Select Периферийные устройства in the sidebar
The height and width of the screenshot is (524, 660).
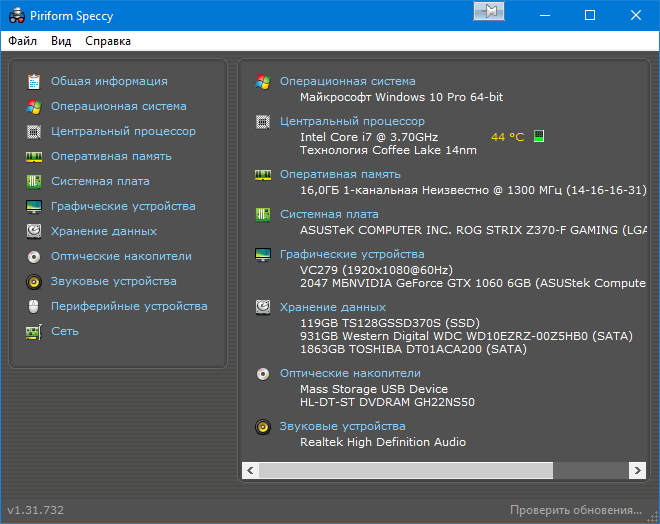pos(129,306)
